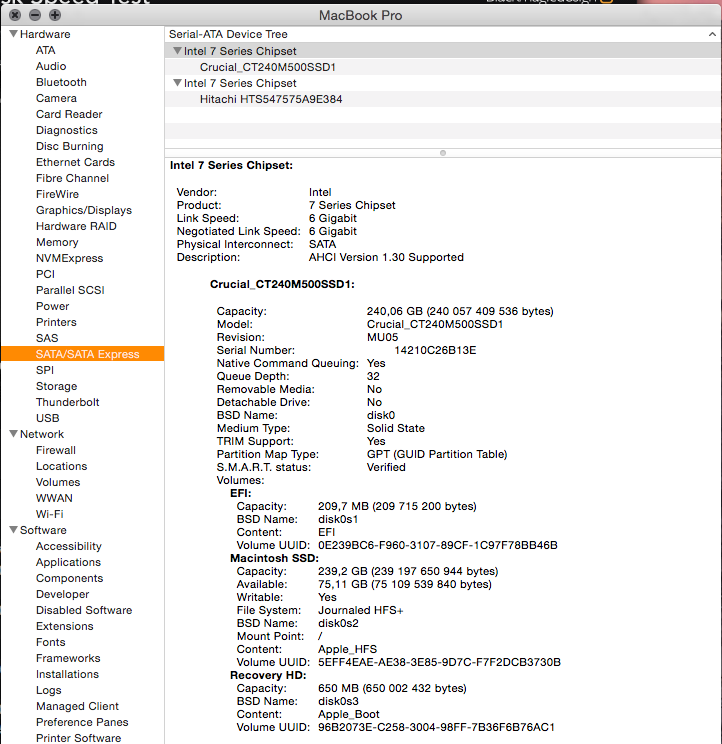Select Wi-Fi under Network
Image resolution: width=722 pixels, height=744 pixels.
[50, 514]
